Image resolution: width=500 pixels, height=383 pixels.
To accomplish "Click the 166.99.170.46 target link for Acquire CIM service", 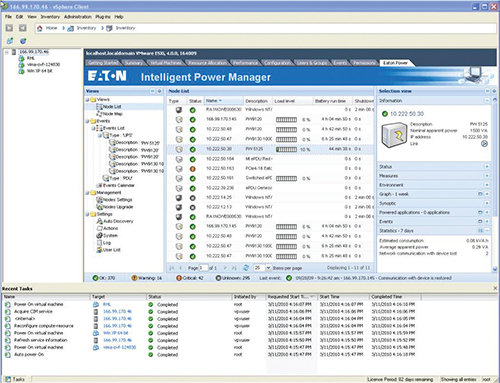I will point(117,311).
